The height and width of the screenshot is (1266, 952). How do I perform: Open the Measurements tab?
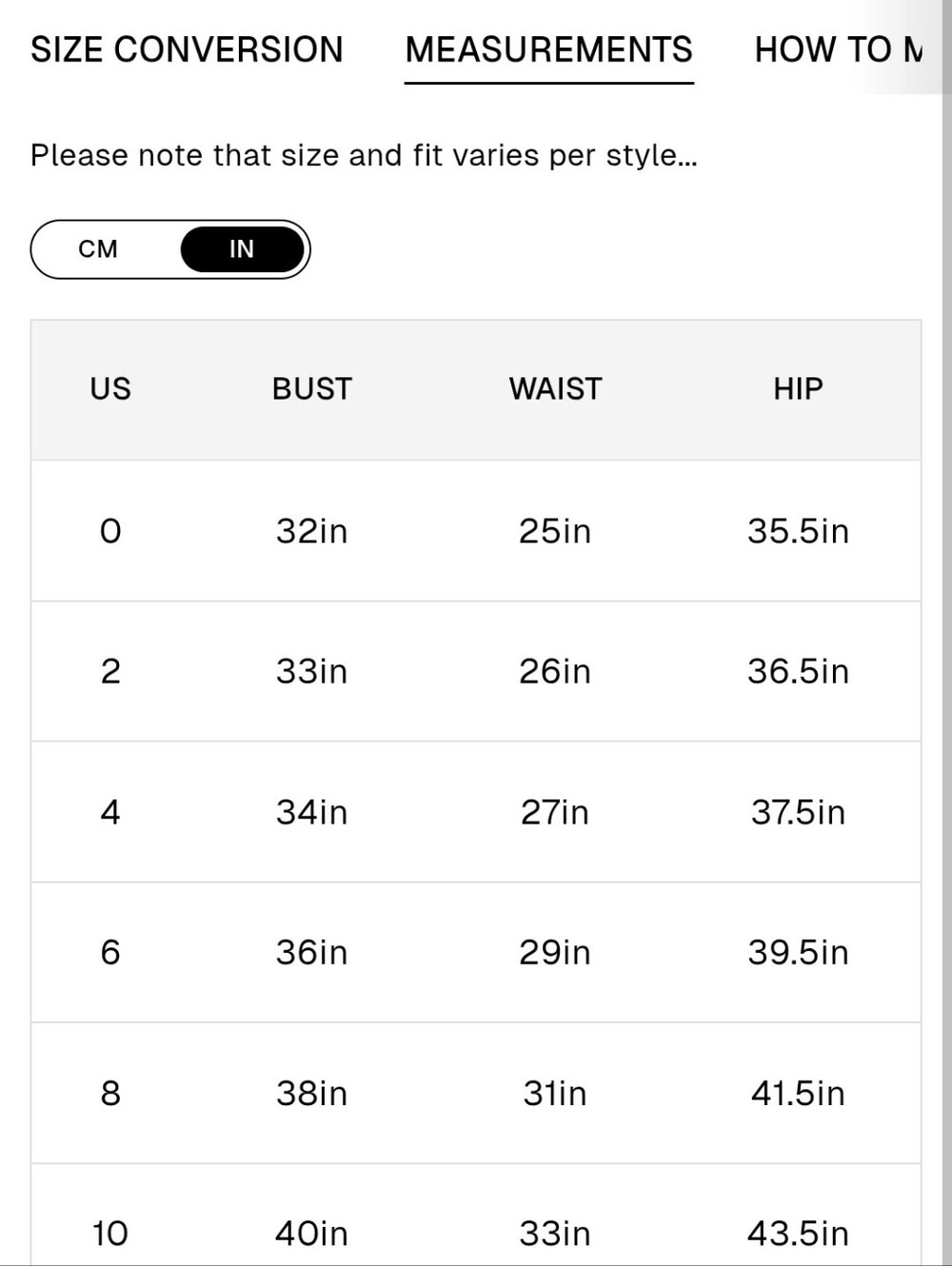tap(549, 49)
